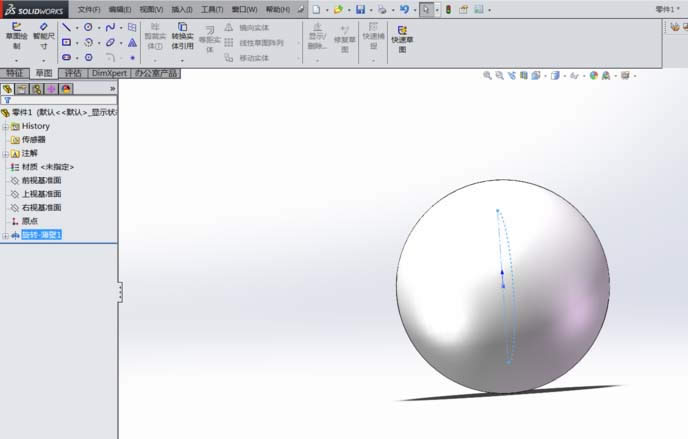The width and height of the screenshot is (688, 439).
Task: Open the Line tool dropdown arrow
Action: tap(77, 28)
